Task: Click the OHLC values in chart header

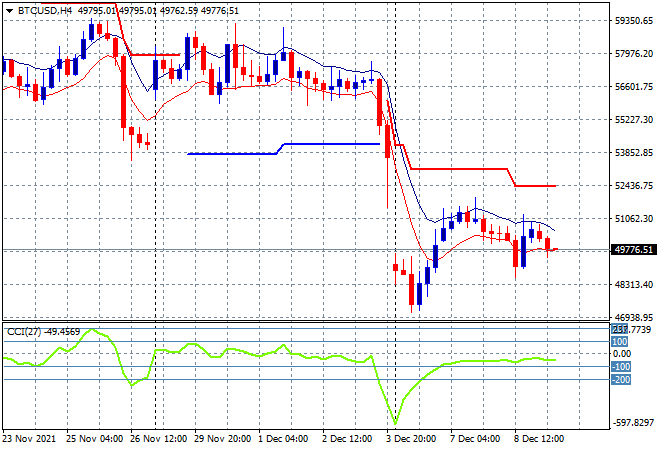Action: [158, 11]
